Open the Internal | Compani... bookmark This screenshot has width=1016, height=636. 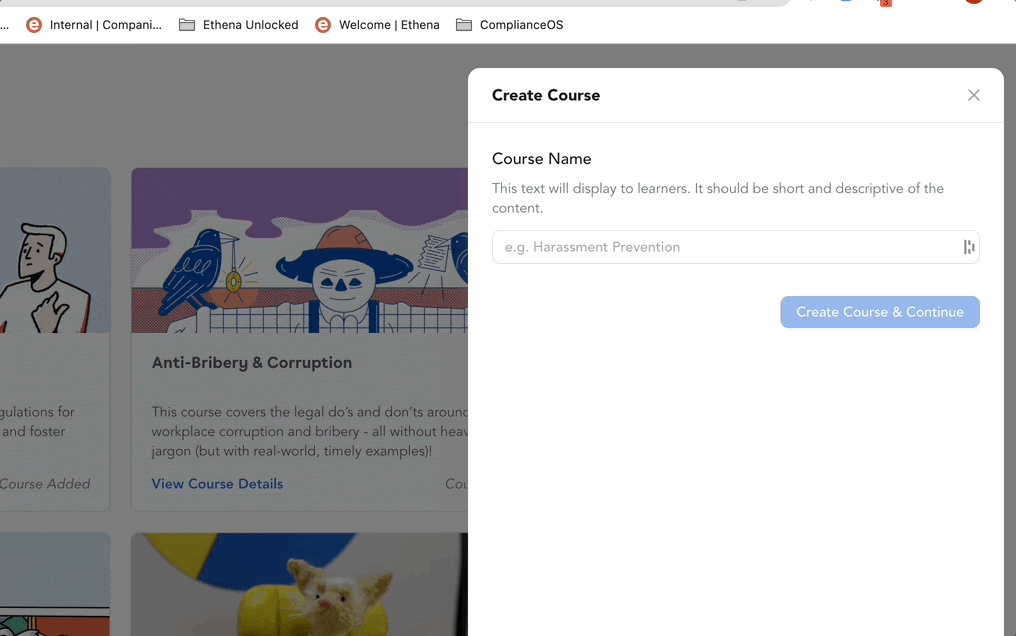[x=94, y=25]
